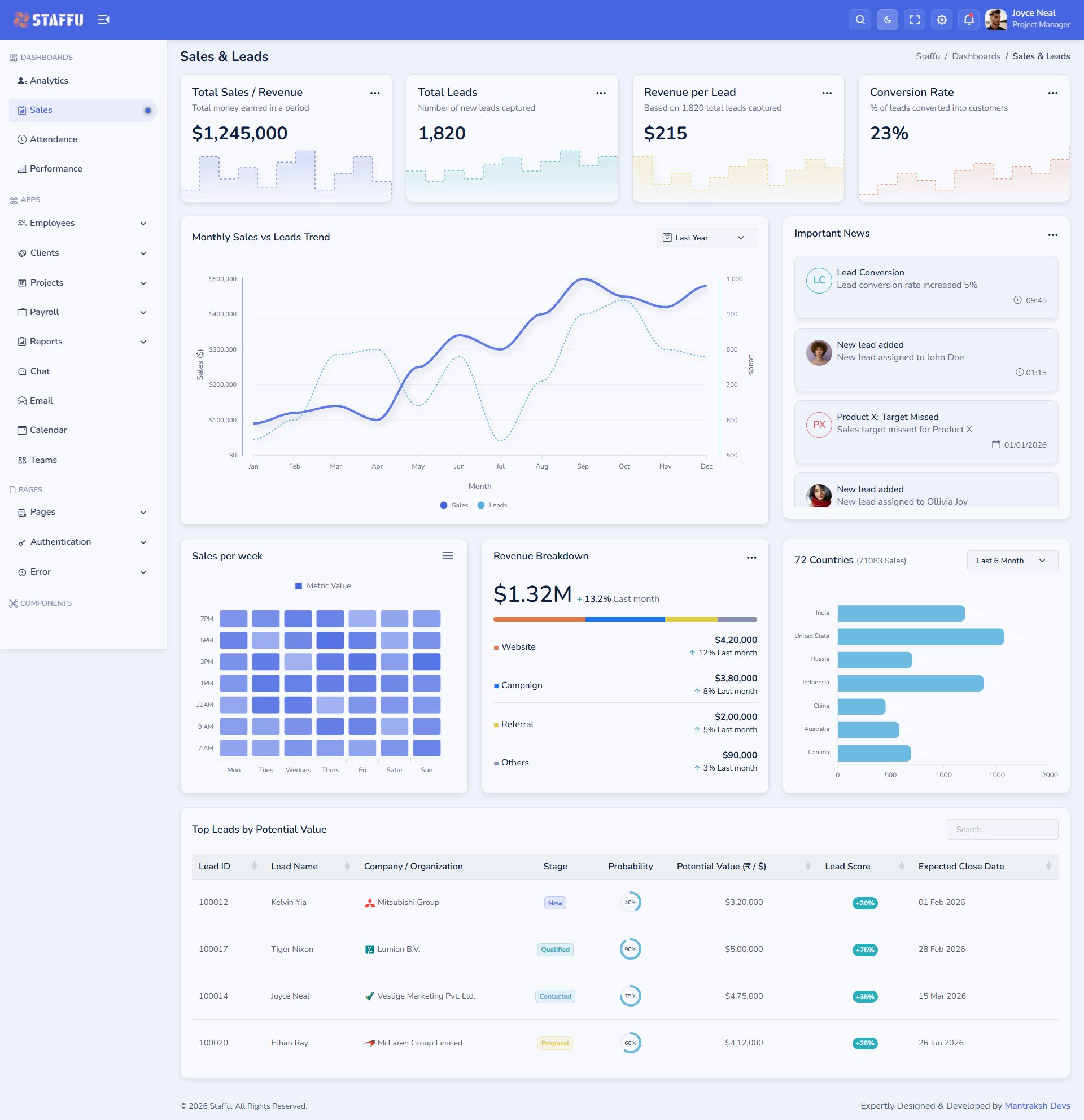Select the Tiger Nixon 90% probability ring
This screenshot has width=1084, height=1120.
(630, 949)
